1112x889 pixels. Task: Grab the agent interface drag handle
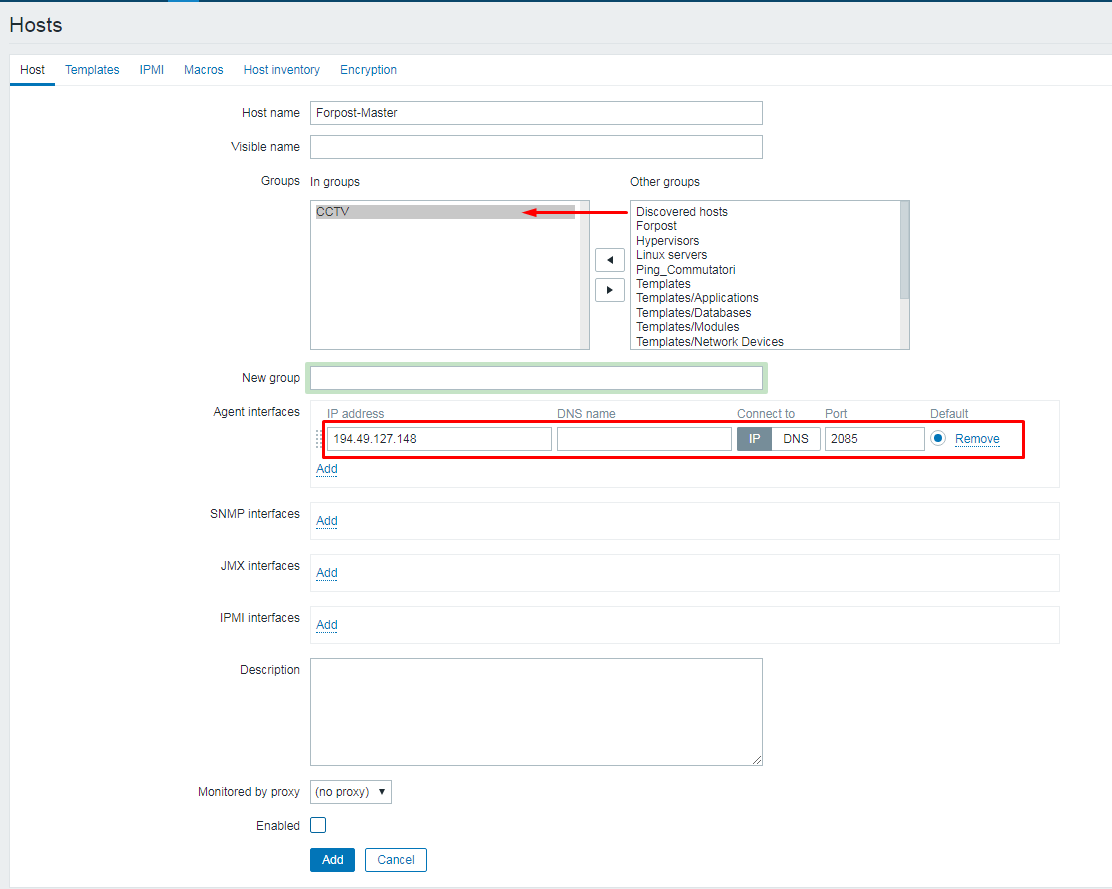320,439
